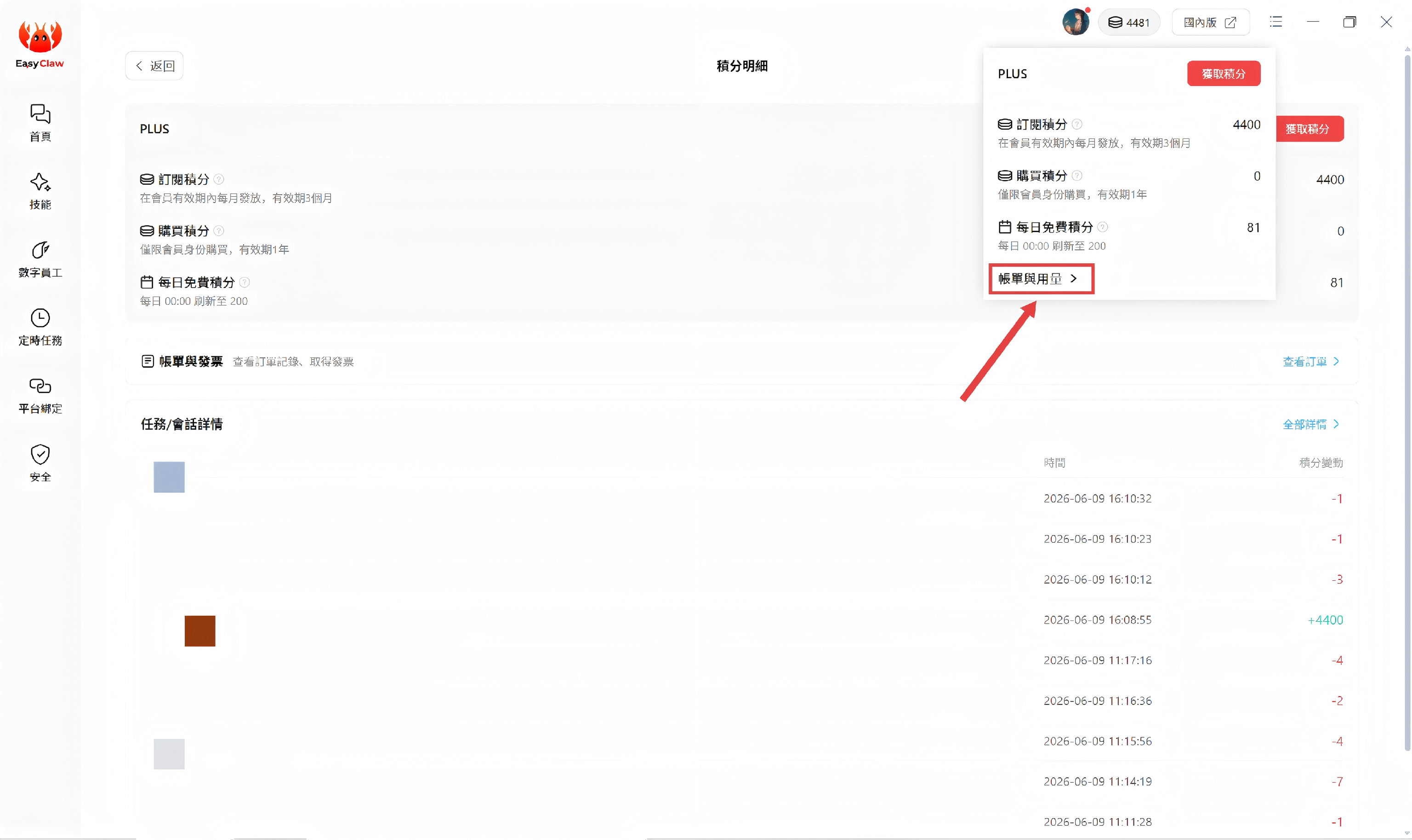
Task: Open help tooltip beside main 訂閱積分
Action: point(219,179)
